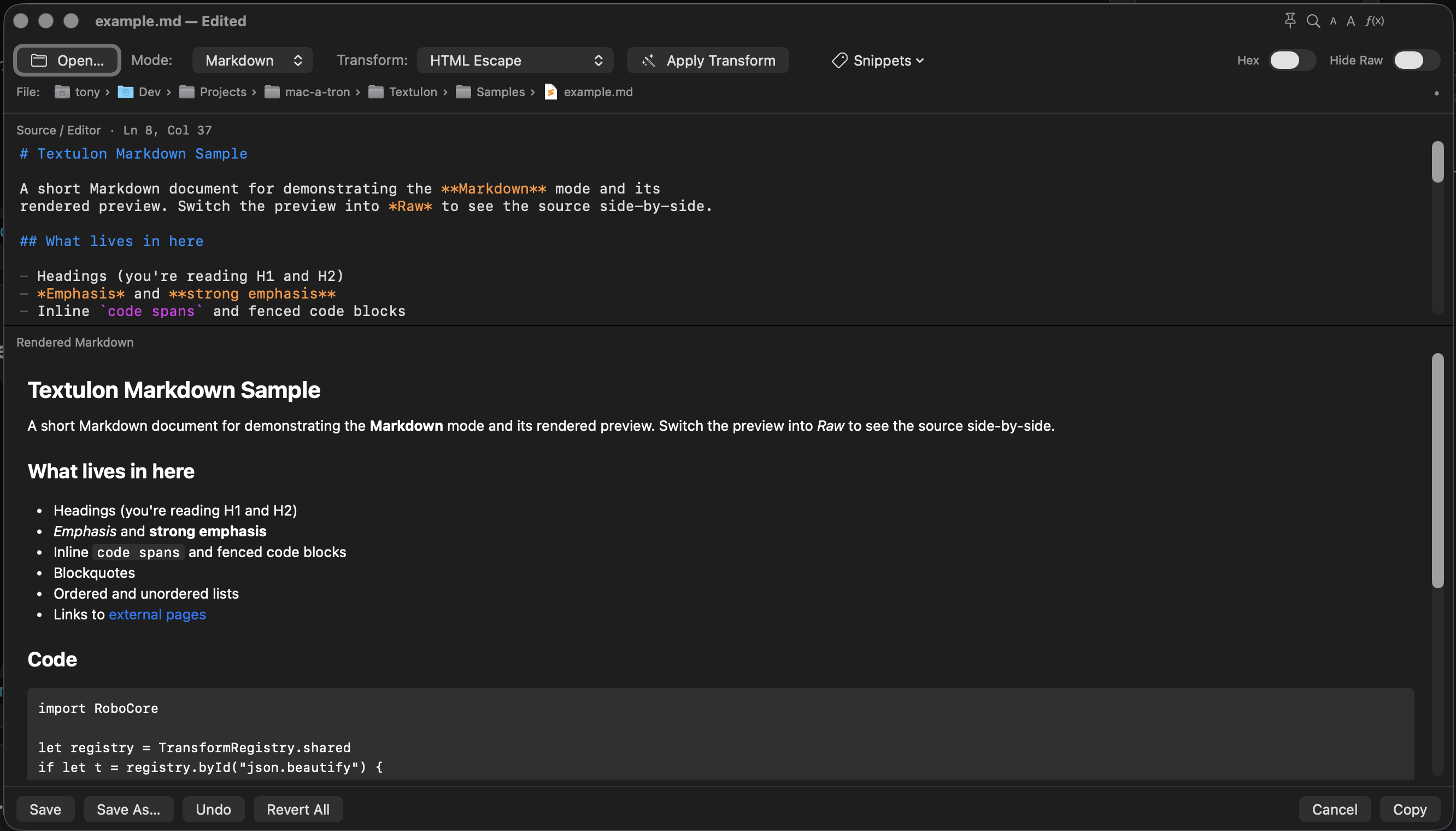Click the rendered 'Textulon Markdown Sample' heading
This screenshot has height=831, width=1456.
174,390
